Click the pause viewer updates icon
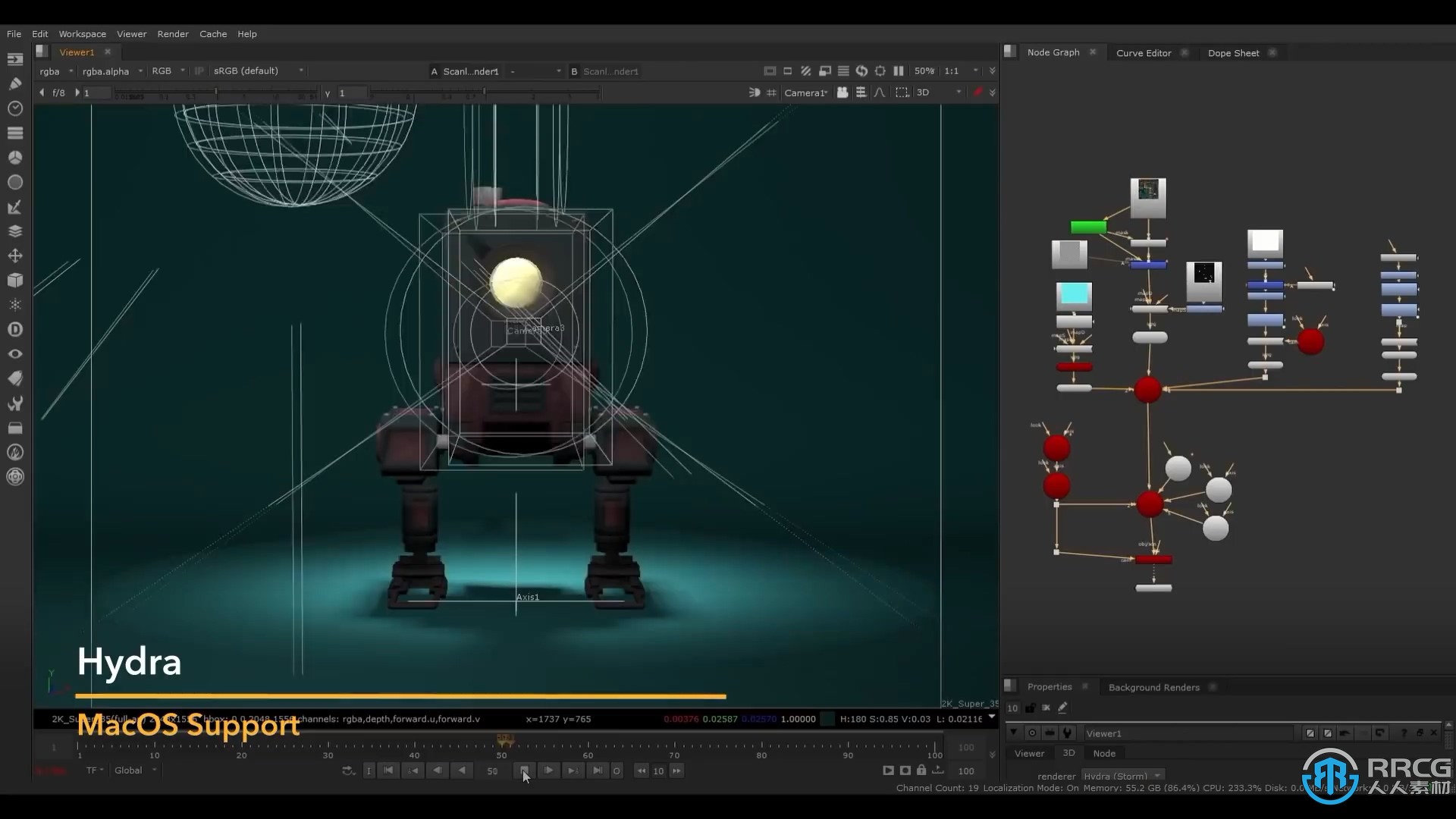This screenshot has width=1456, height=819. point(898,71)
